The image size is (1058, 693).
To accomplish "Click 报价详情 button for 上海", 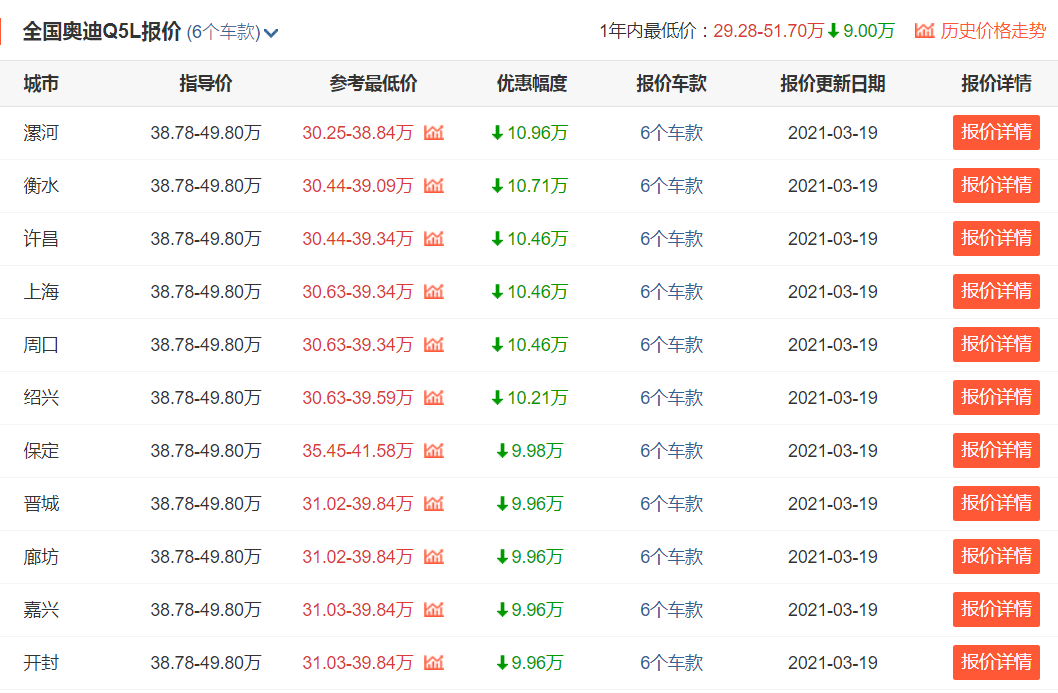I will coord(996,292).
